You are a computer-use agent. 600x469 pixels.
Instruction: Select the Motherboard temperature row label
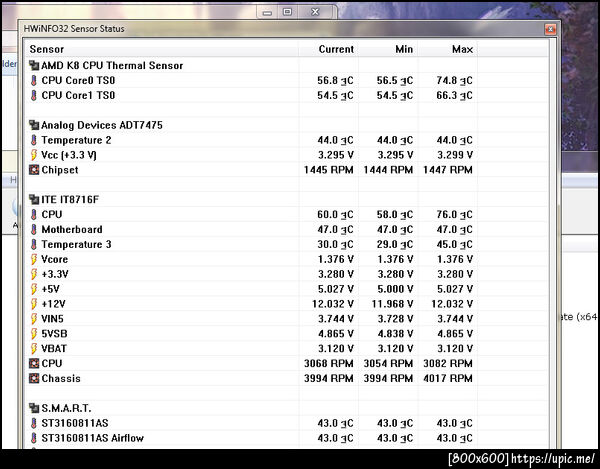(72, 230)
